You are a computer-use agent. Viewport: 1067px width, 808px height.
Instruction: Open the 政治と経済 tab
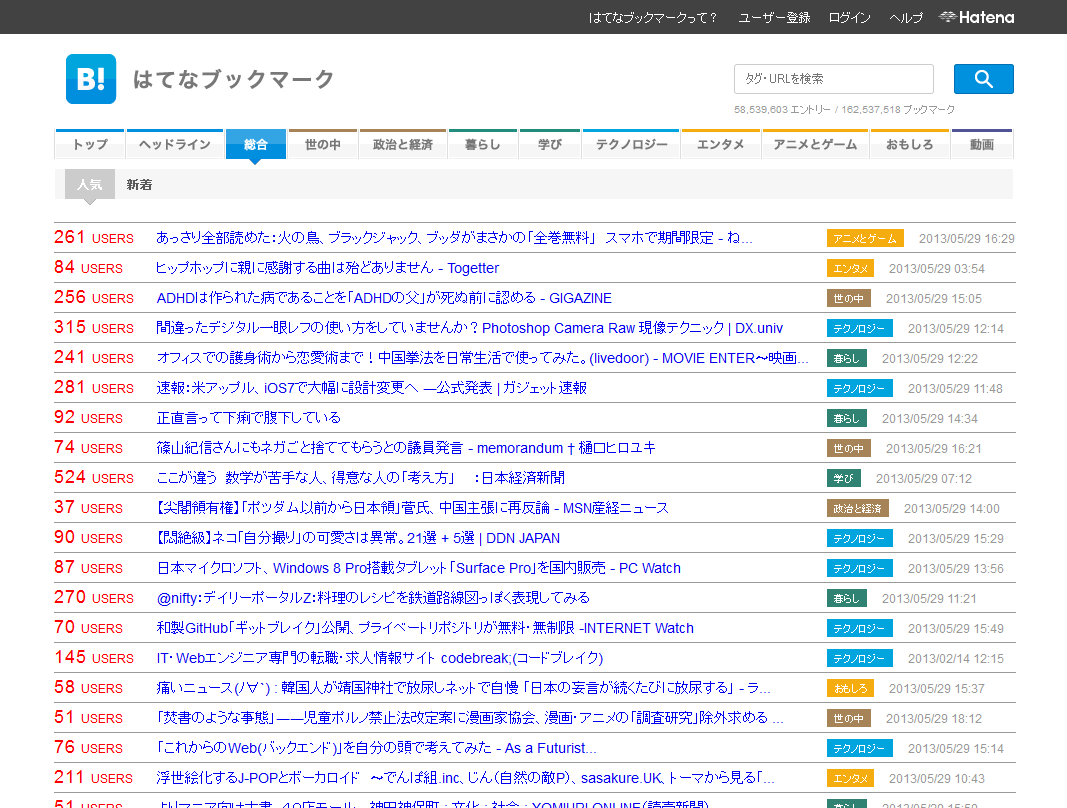403,144
